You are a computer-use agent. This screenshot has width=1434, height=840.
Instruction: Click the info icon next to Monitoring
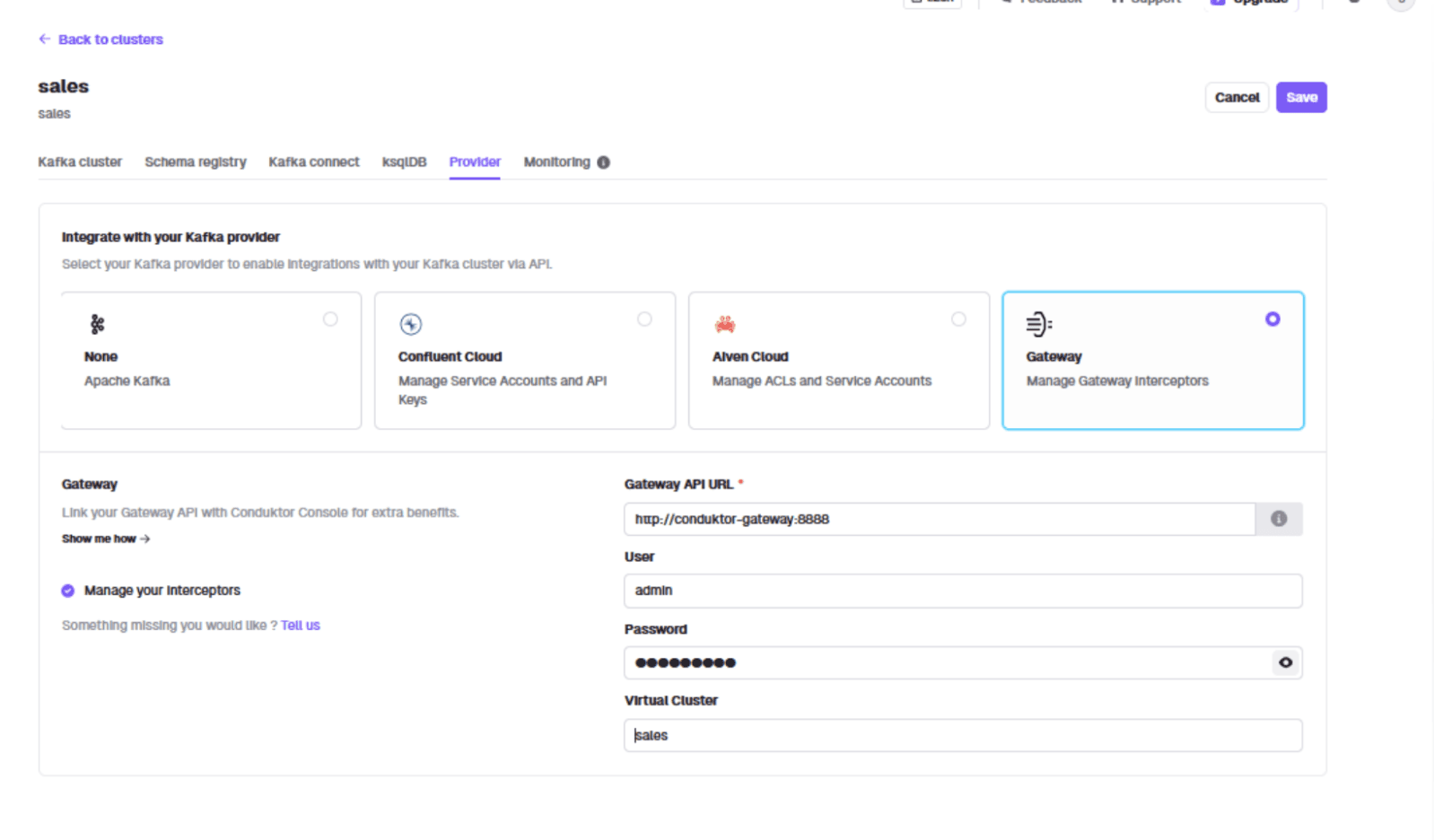coord(603,162)
